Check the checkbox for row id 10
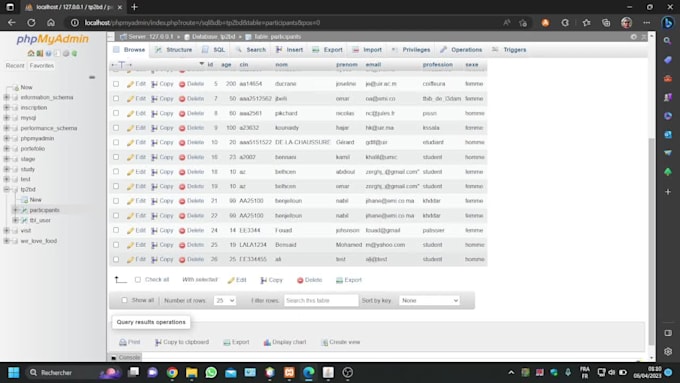 [x=116, y=142]
